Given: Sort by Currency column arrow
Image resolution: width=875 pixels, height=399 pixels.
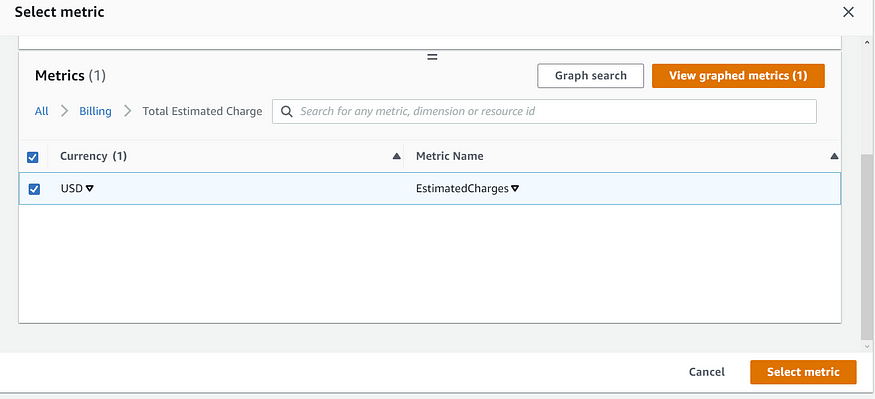Looking at the screenshot, I should pos(396,157).
